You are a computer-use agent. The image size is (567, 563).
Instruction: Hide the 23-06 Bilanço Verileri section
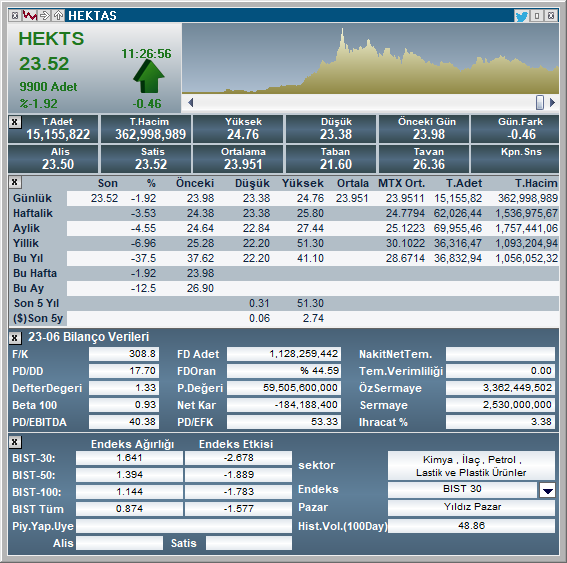(14, 338)
